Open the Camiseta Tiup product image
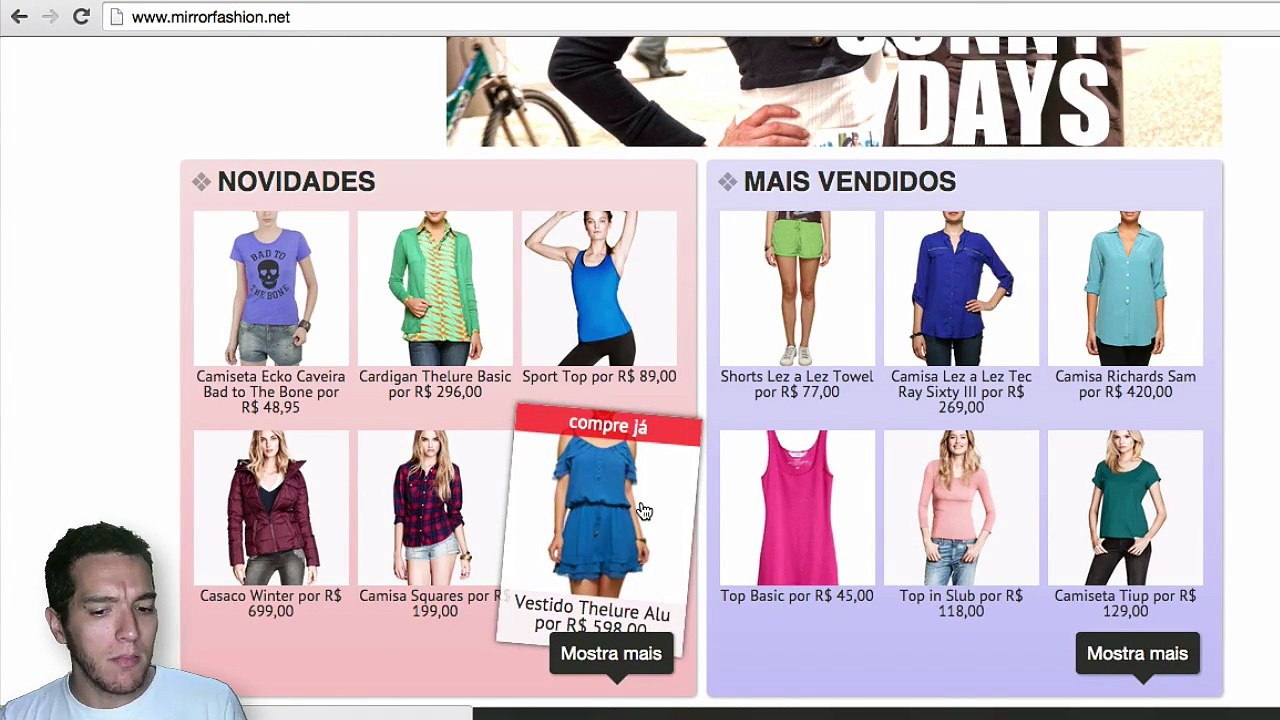The width and height of the screenshot is (1280, 720). coord(1125,508)
